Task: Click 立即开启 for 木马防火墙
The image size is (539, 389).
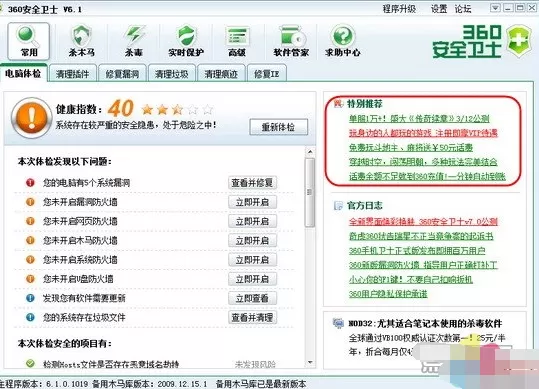Action: click(x=252, y=241)
